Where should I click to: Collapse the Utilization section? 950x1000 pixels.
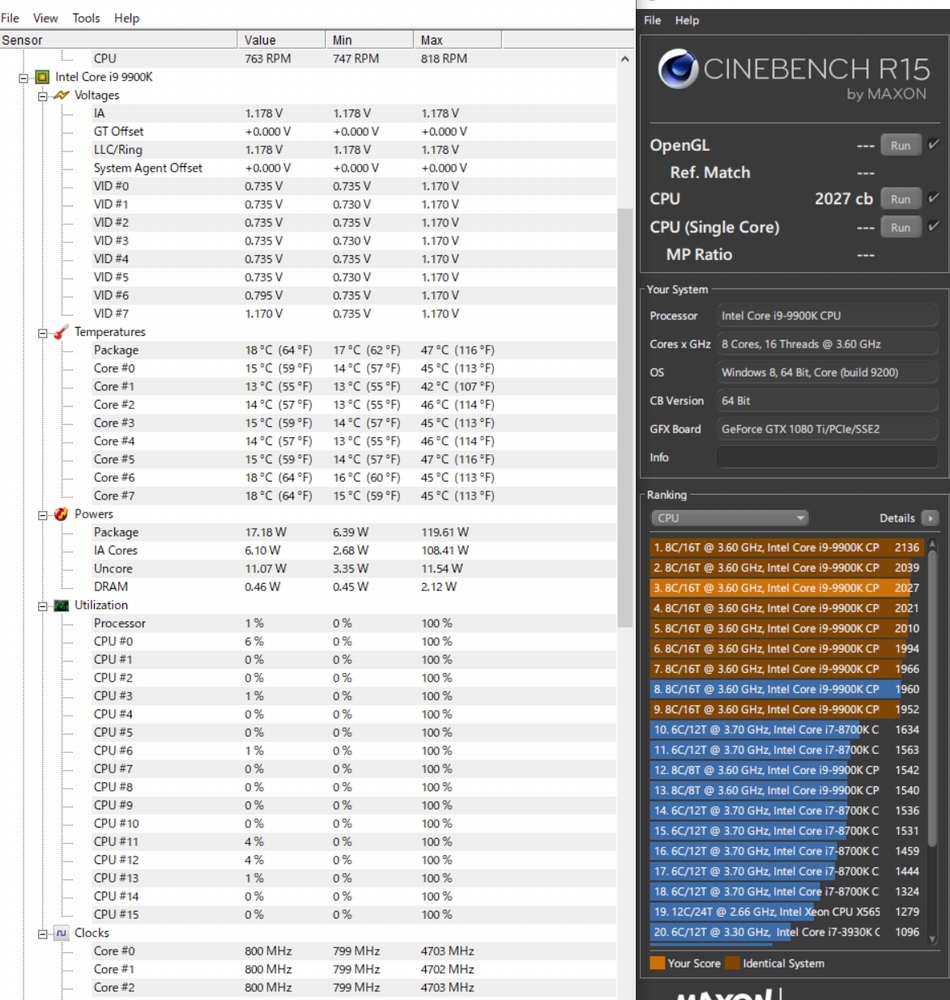(x=43, y=607)
